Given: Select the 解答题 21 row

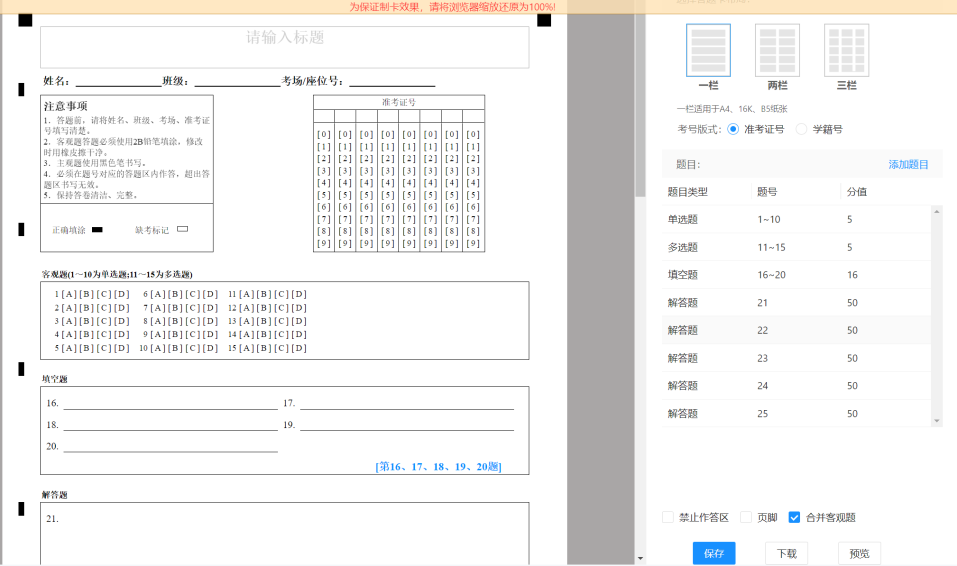Looking at the screenshot, I should pos(796,303).
